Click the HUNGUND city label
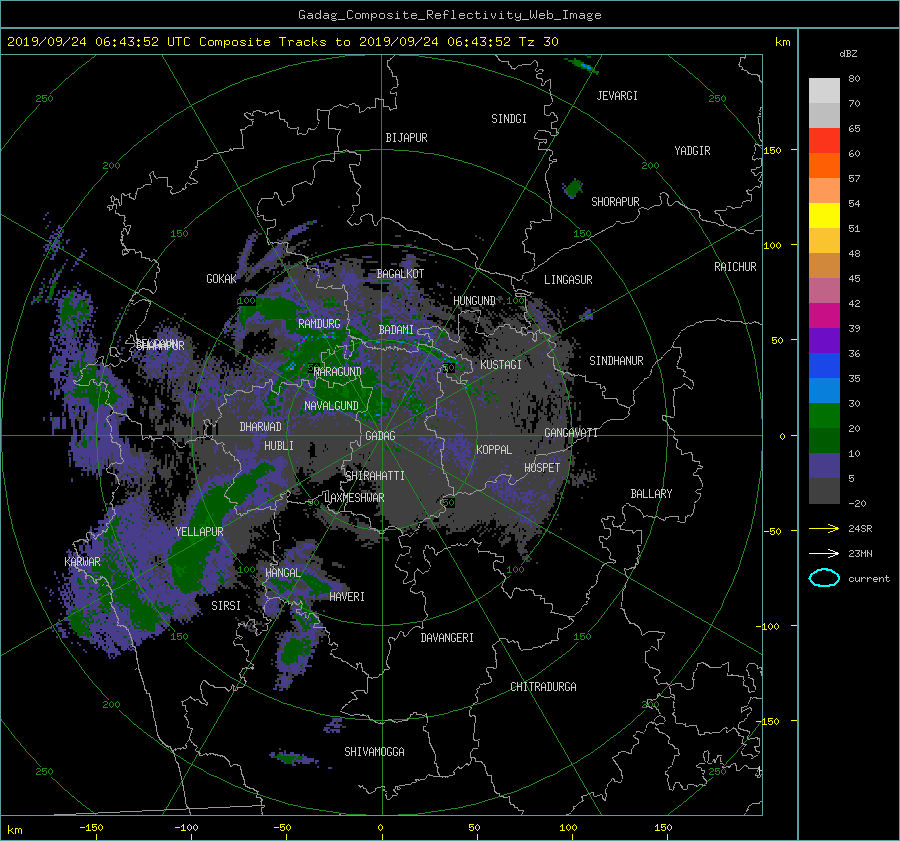900x841 pixels. tap(474, 301)
